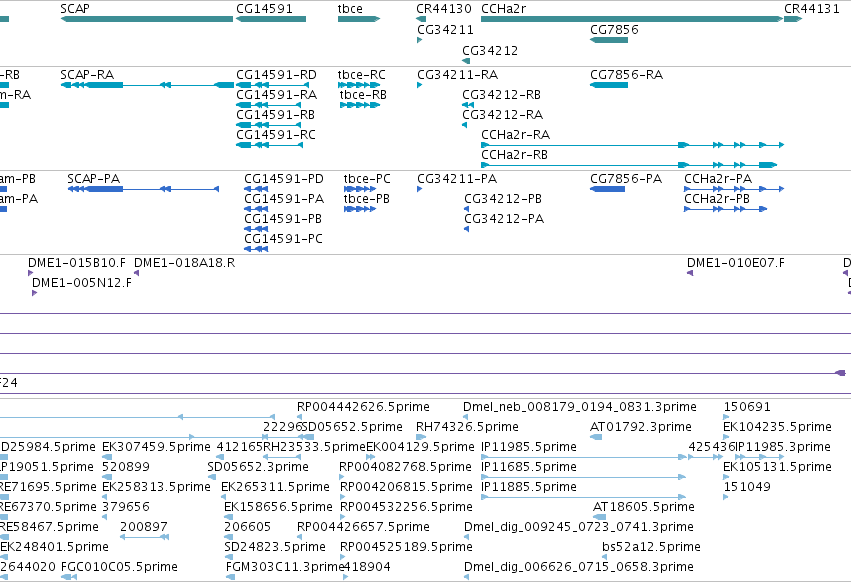Click the CG7856 gene label
Image resolution: width=851 pixels, height=582 pixels.
click(614, 30)
